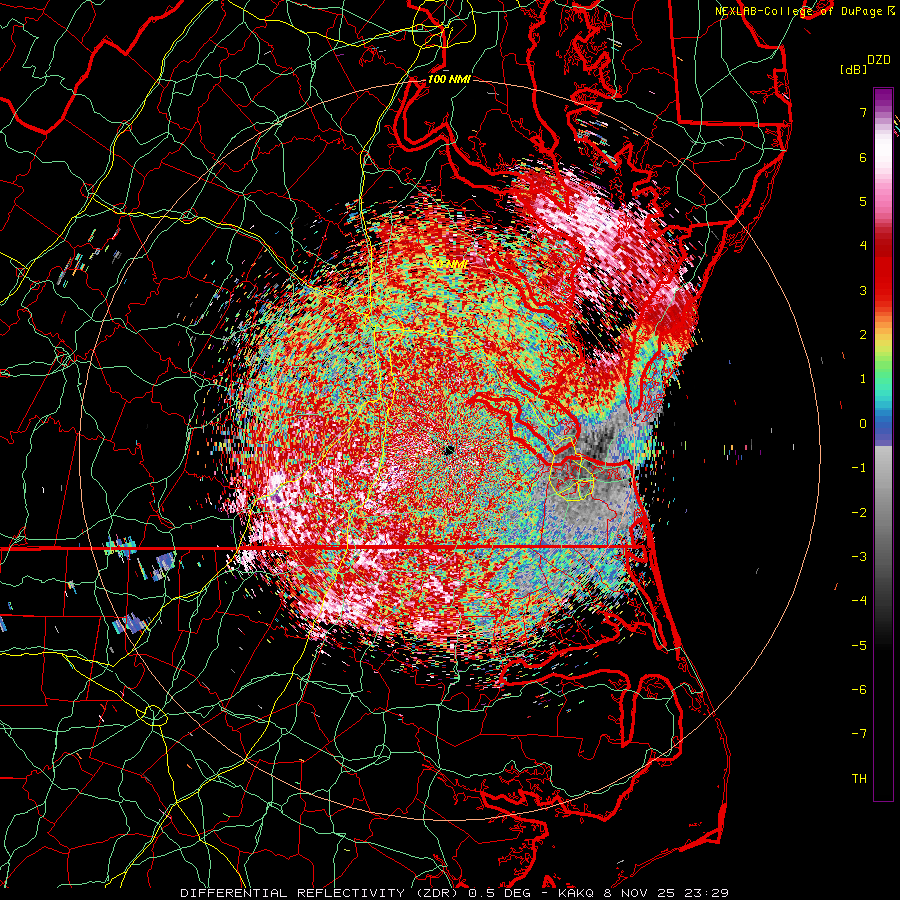
Task: Click the DZD product code label
Action: 879,60
